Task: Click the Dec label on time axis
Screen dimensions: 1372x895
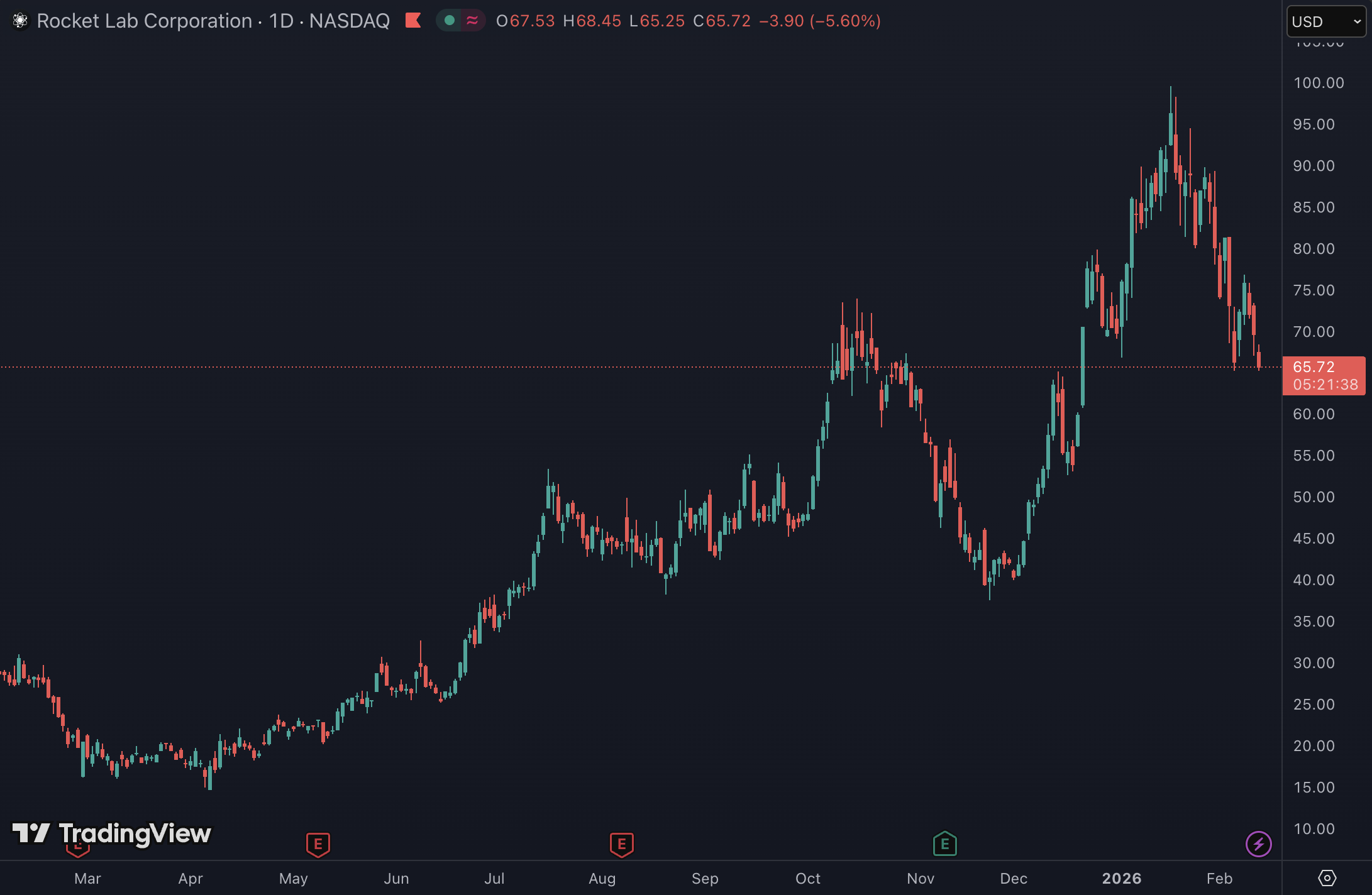Action: coord(1014,879)
